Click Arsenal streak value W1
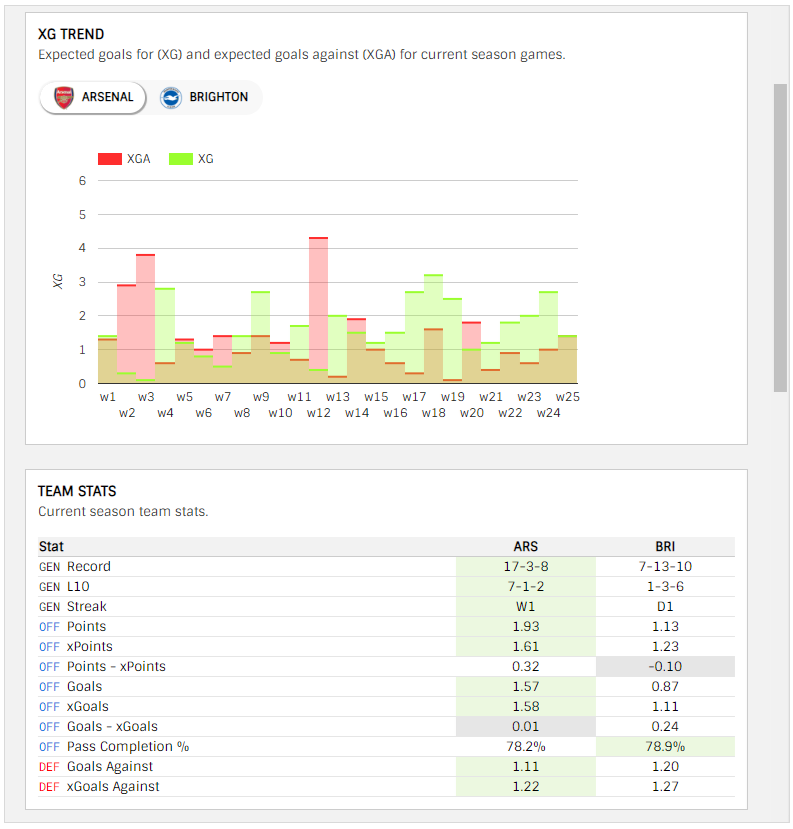The height and width of the screenshot is (829, 793). [525, 606]
